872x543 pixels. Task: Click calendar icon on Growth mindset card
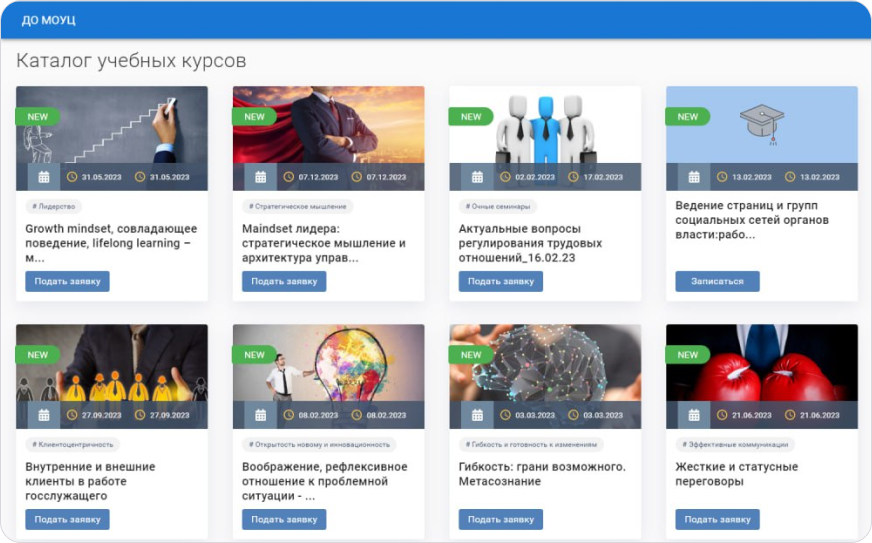[44, 177]
